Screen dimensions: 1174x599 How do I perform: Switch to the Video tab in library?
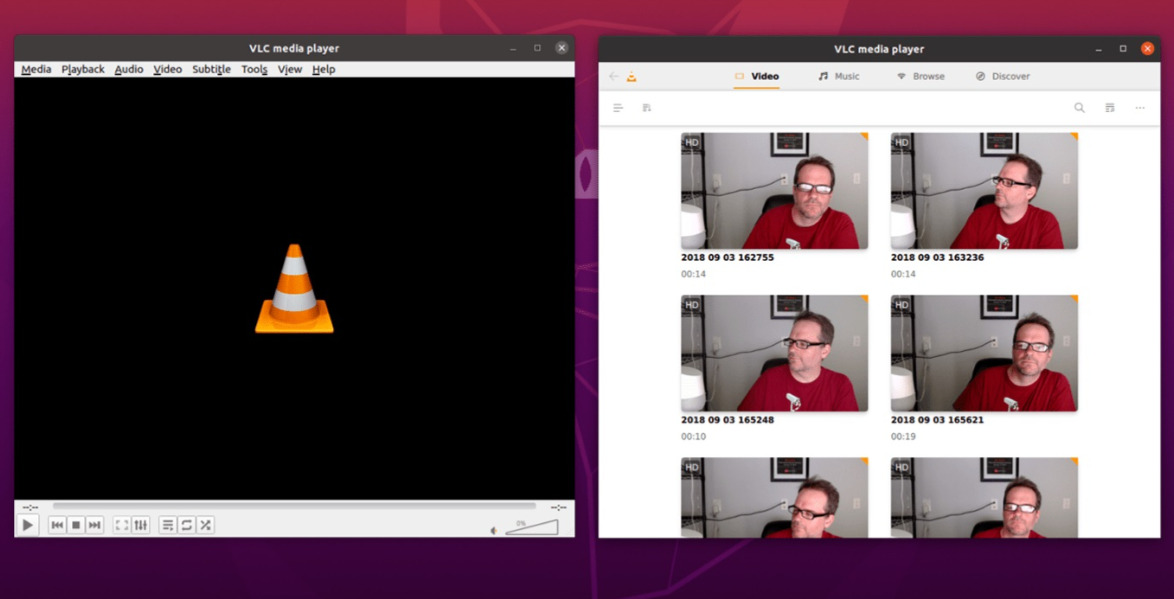pyautogui.click(x=757, y=76)
